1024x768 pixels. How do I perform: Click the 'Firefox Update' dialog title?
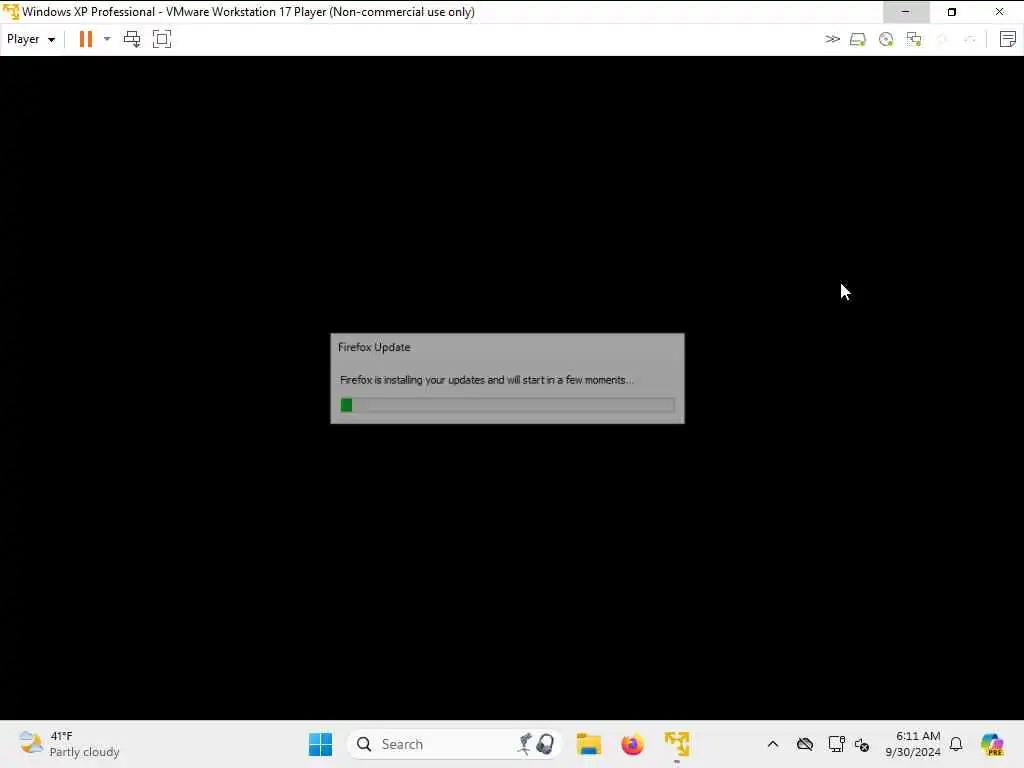click(x=374, y=347)
